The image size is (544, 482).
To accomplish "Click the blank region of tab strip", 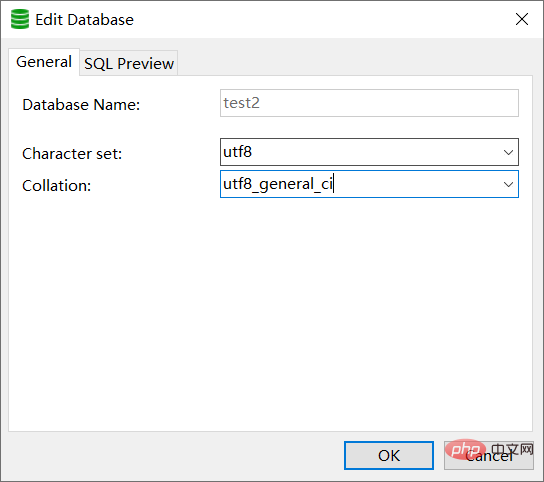I will coord(354,62).
